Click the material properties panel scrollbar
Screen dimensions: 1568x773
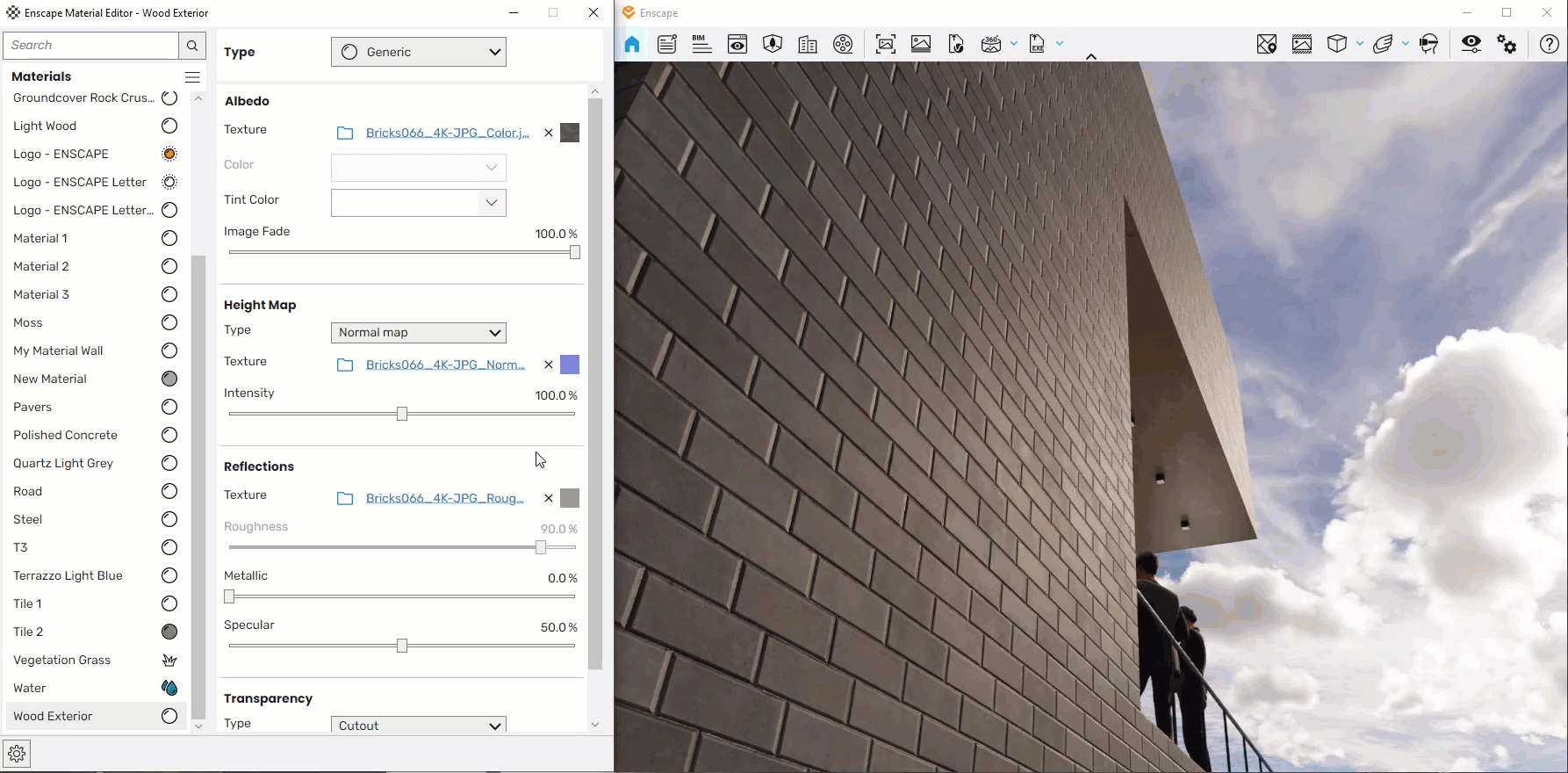coord(595,384)
